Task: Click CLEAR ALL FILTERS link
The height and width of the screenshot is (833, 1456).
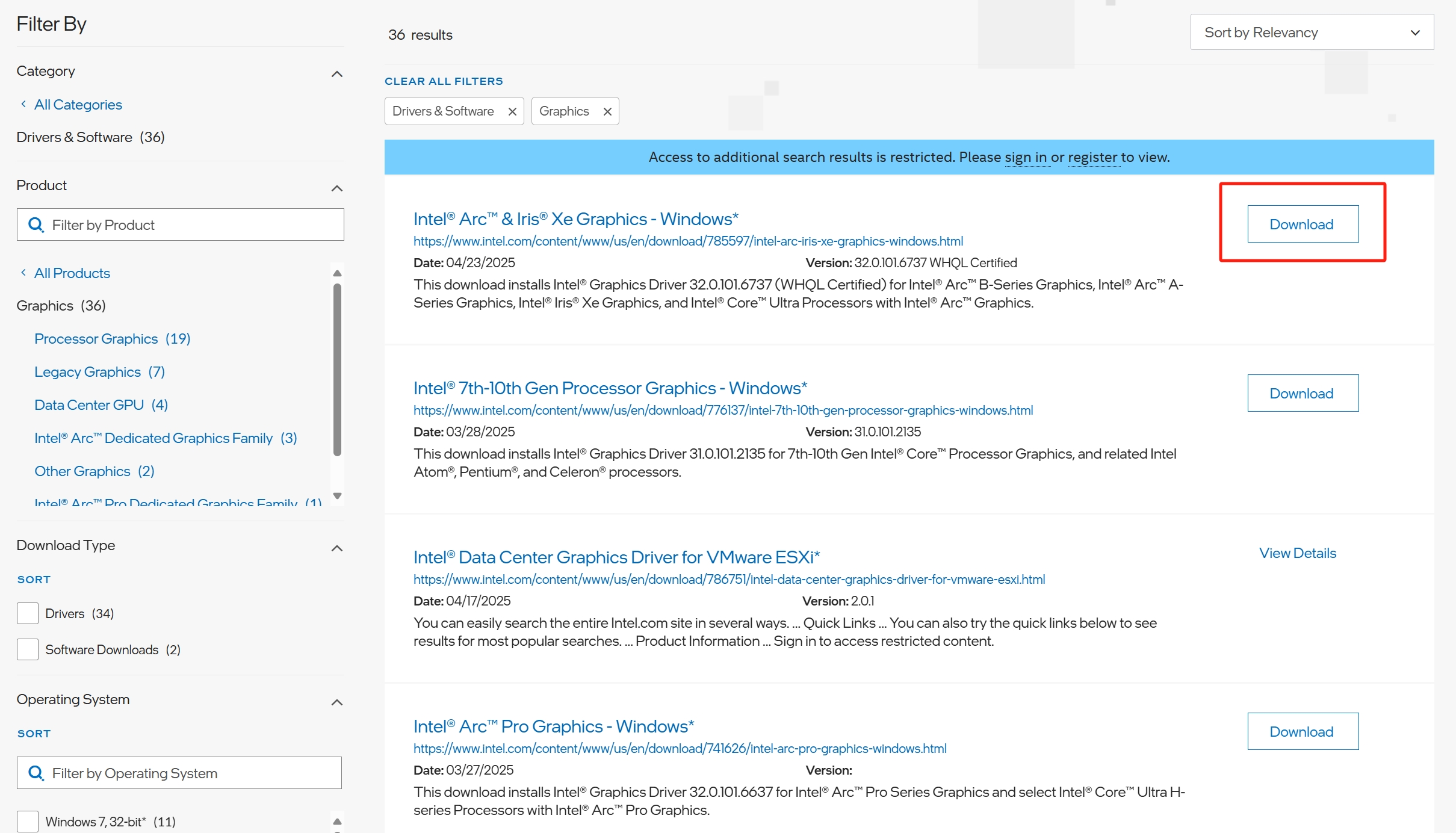Action: (444, 81)
